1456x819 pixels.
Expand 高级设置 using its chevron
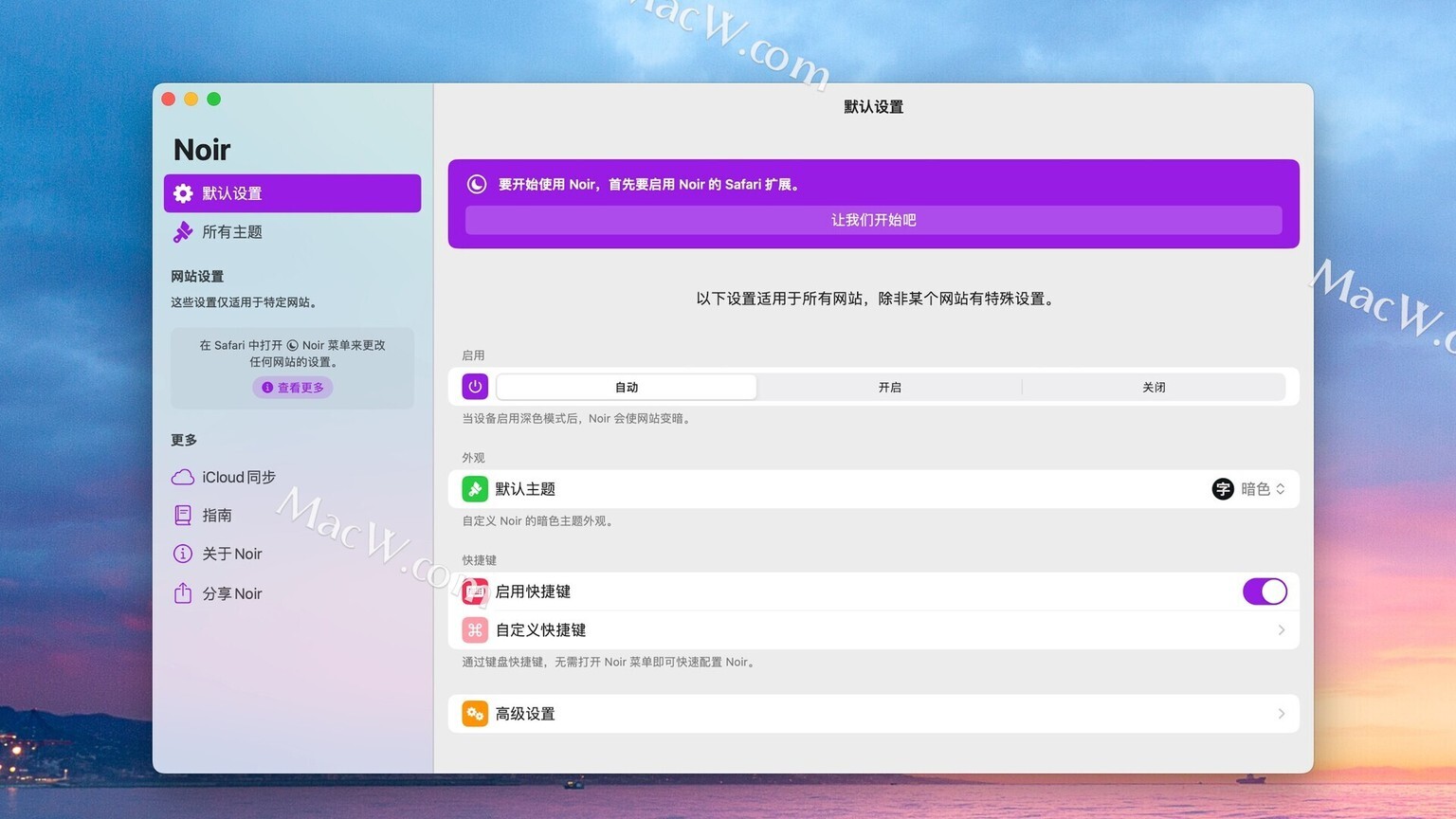(1281, 714)
